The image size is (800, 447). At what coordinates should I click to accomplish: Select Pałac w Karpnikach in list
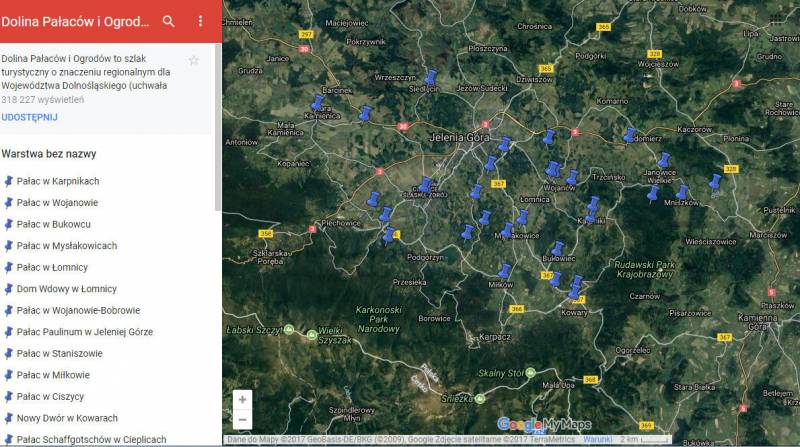pyautogui.click(x=58, y=181)
